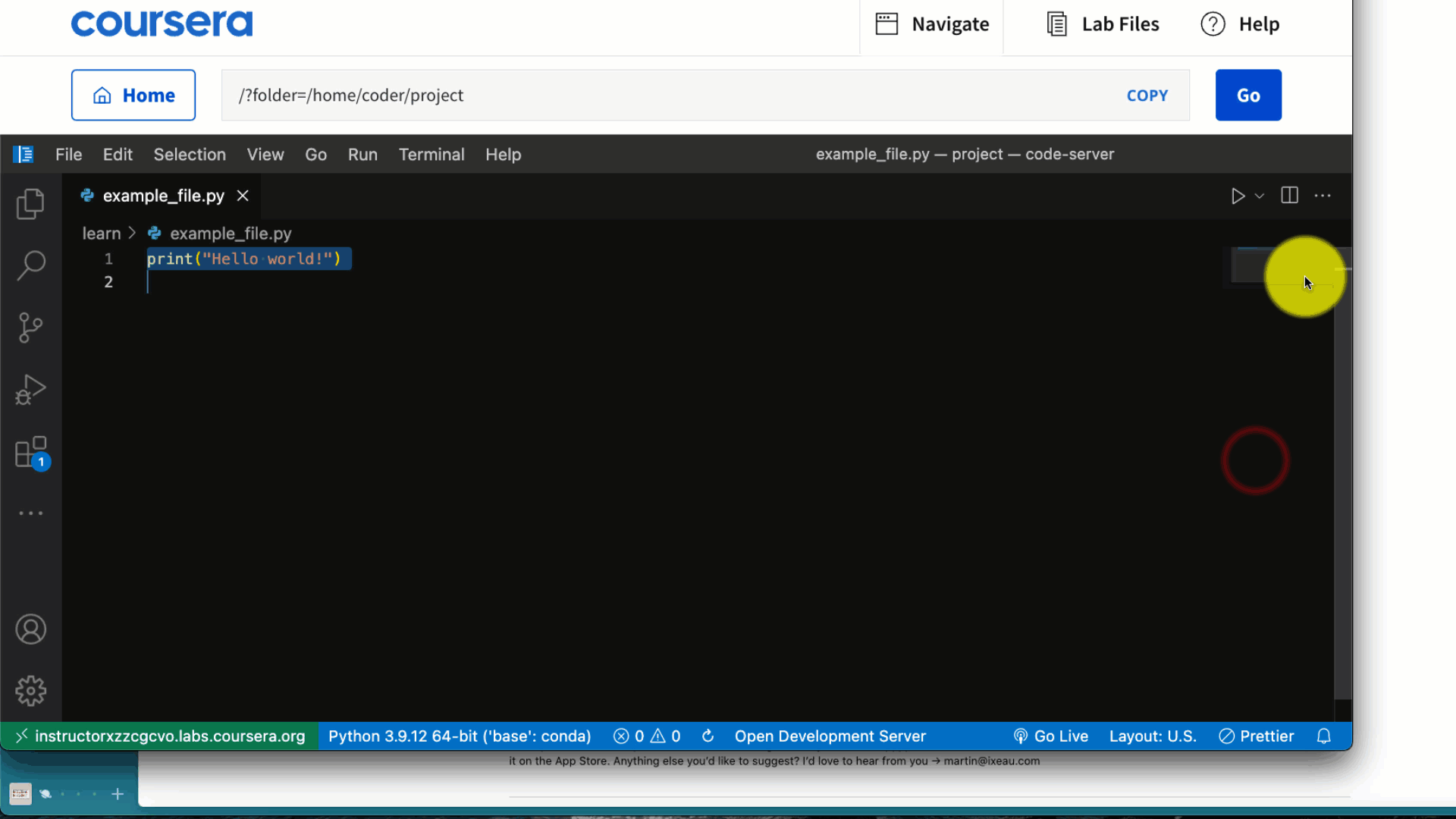Image resolution: width=1456 pixels, height=819 pixels.
Task: Open the Run menu
Action: 362,155
